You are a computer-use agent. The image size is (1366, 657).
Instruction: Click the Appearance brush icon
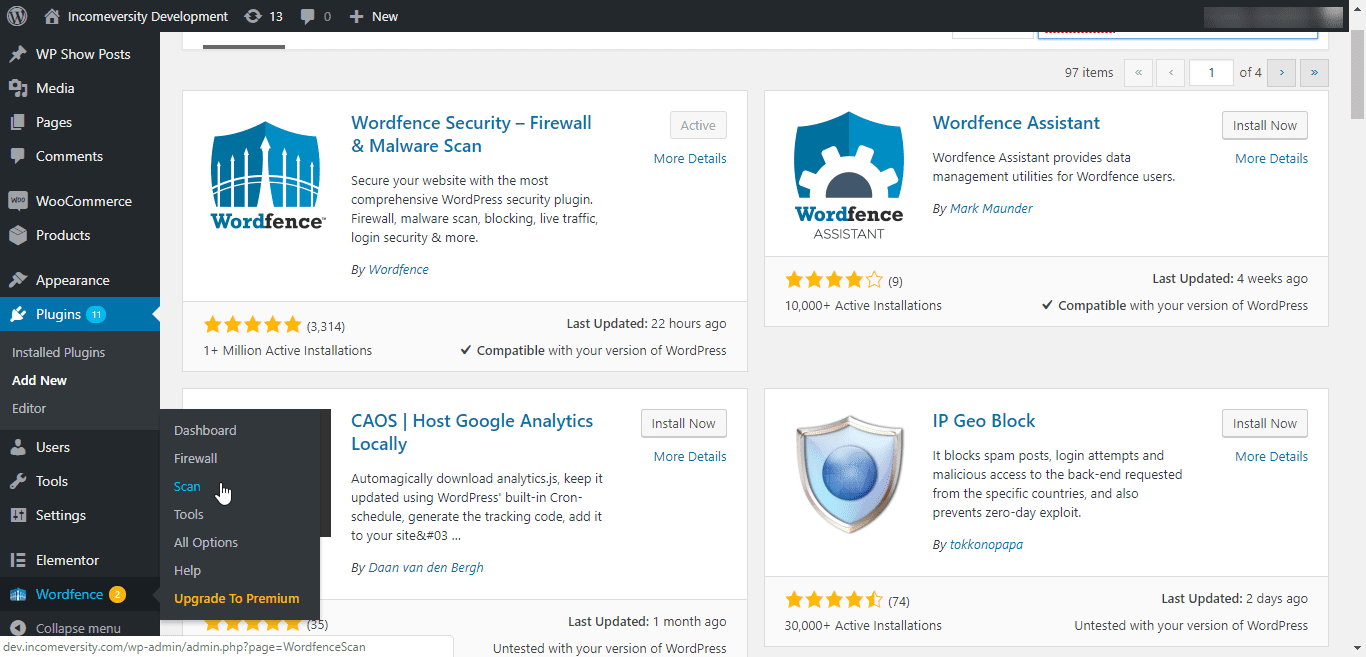pyautogui.click(x=18, y=280)
